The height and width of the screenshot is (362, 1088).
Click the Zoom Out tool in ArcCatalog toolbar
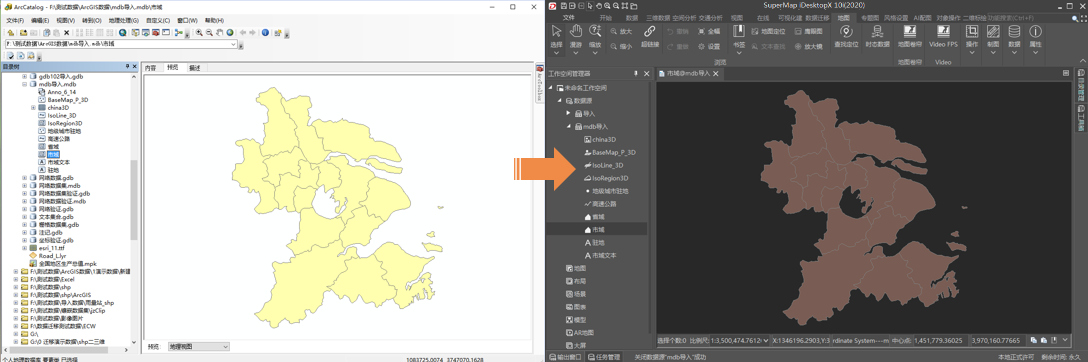[x=210, y=33]
